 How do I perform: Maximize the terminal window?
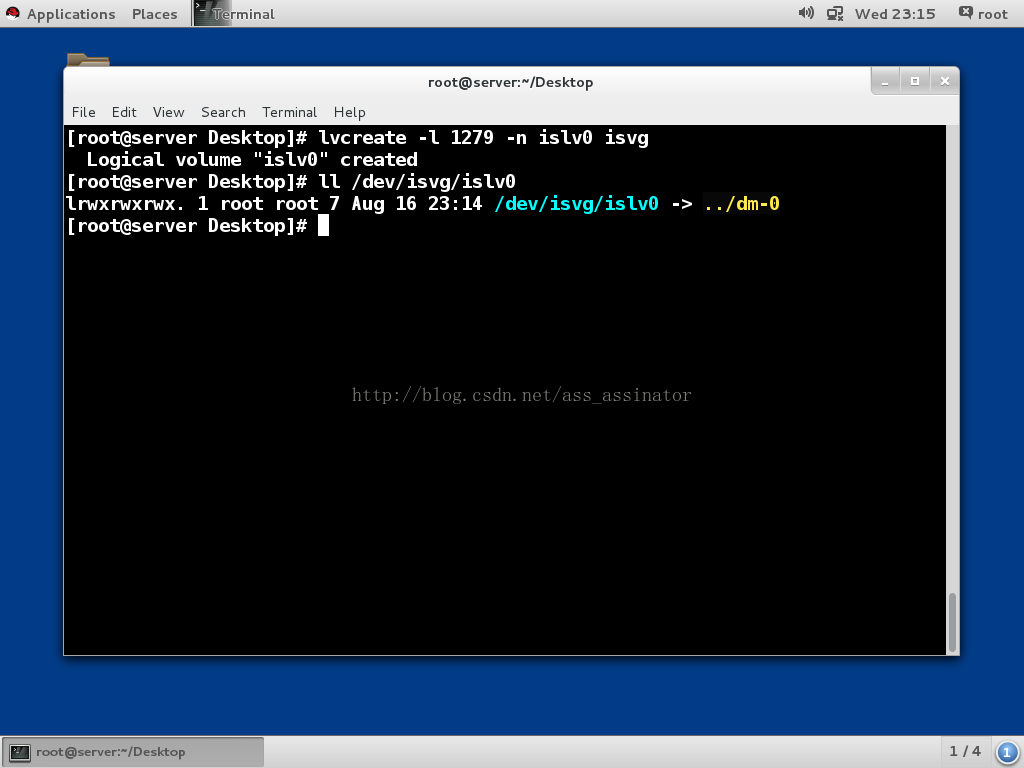pos(915,82)
